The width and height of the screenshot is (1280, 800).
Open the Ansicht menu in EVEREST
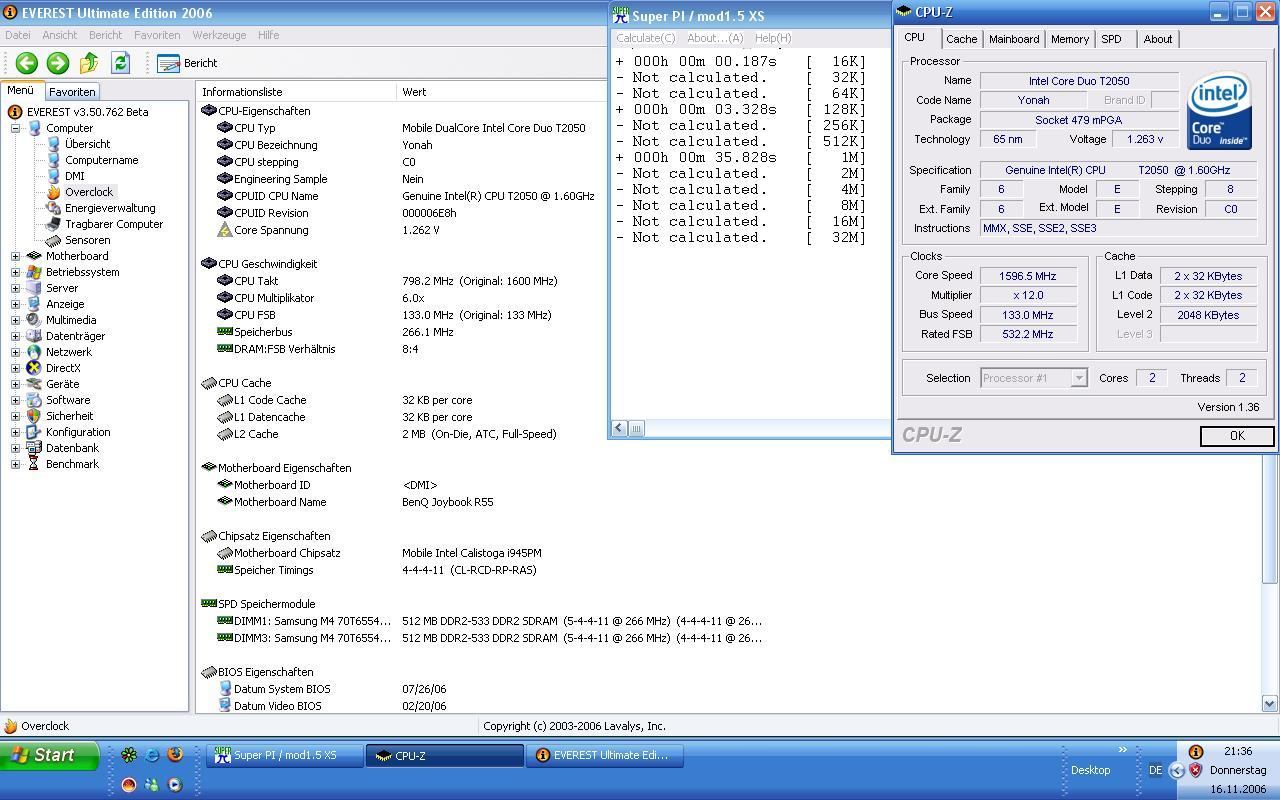(59, 35)
